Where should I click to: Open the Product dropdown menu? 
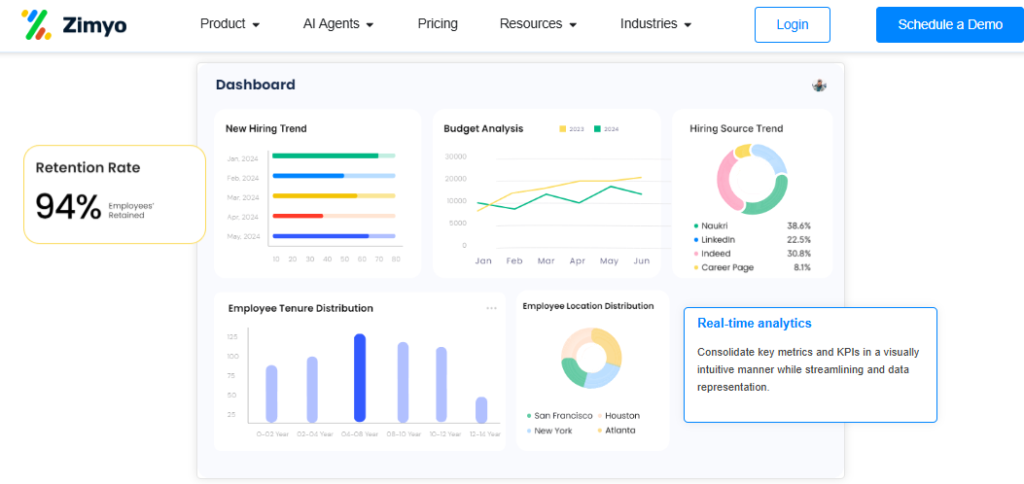click(230, 24)
